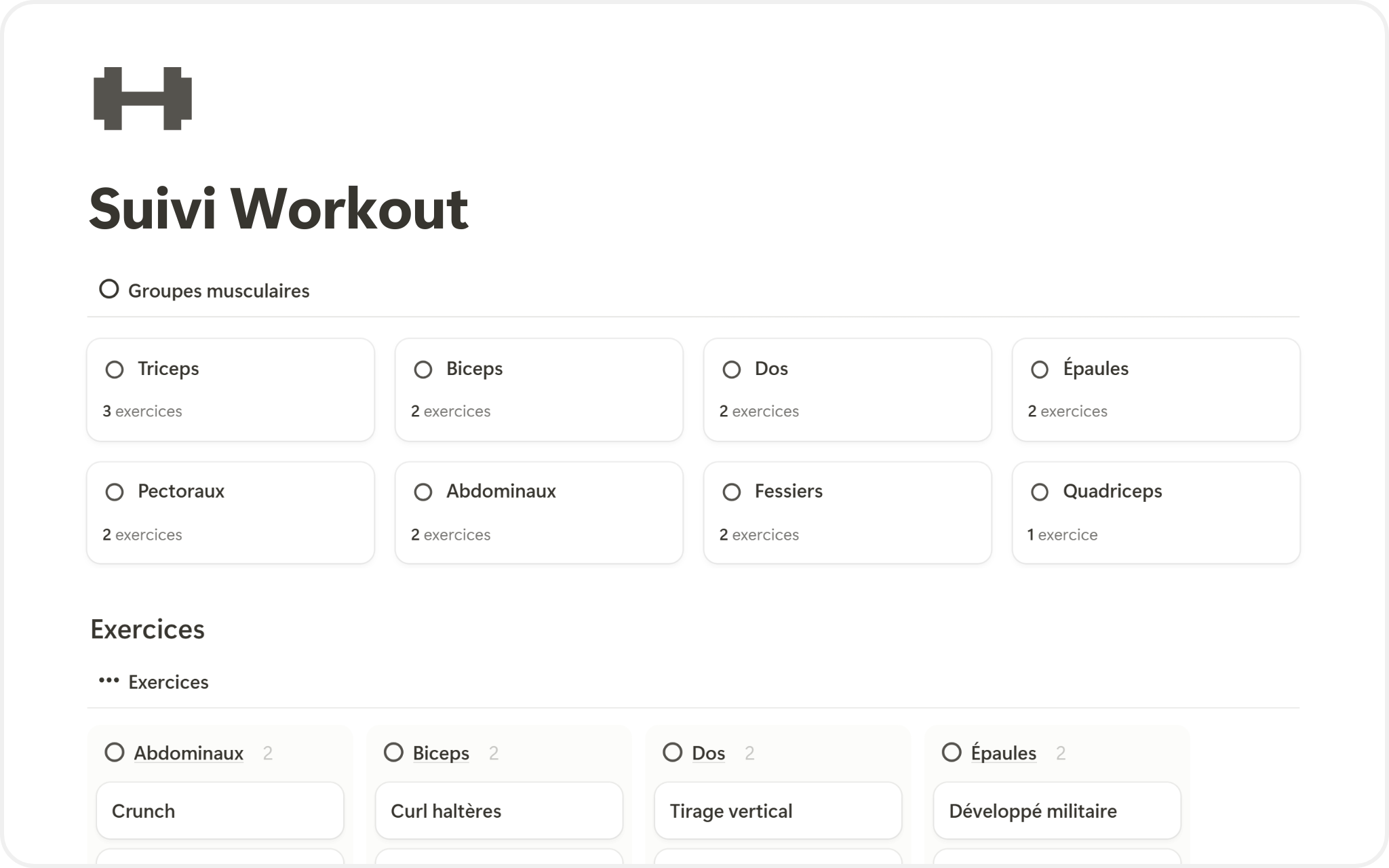Click circle icon beside Triceps card

(x=115, y=370)
